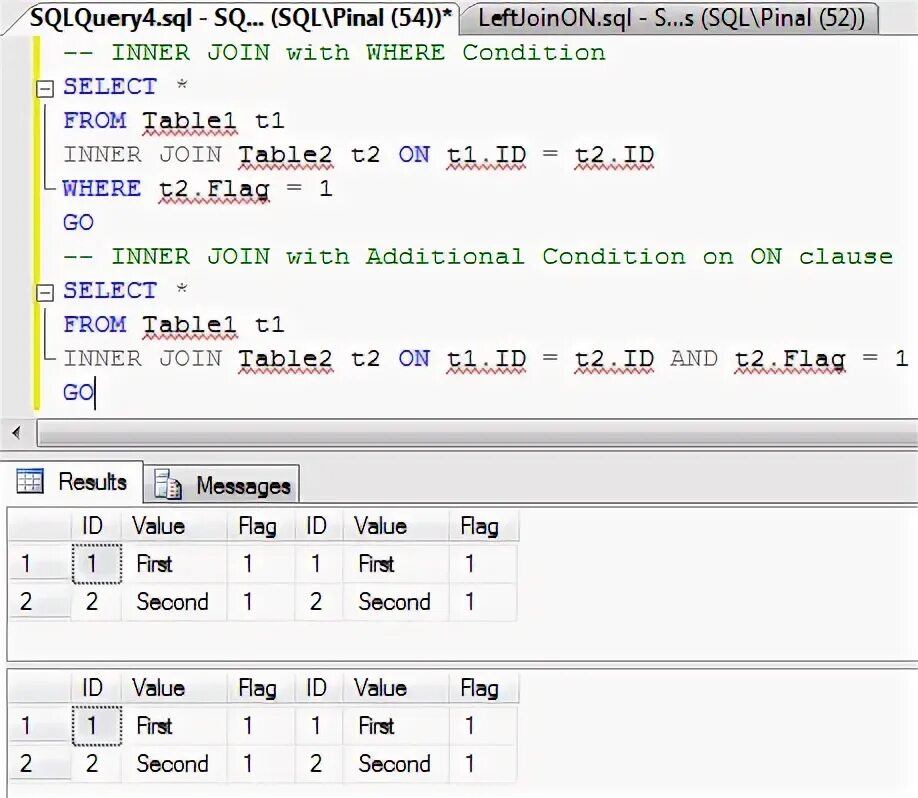Click 'Table1' in the second FROM line
Screen dimensions: 918x798
point(189,324)
